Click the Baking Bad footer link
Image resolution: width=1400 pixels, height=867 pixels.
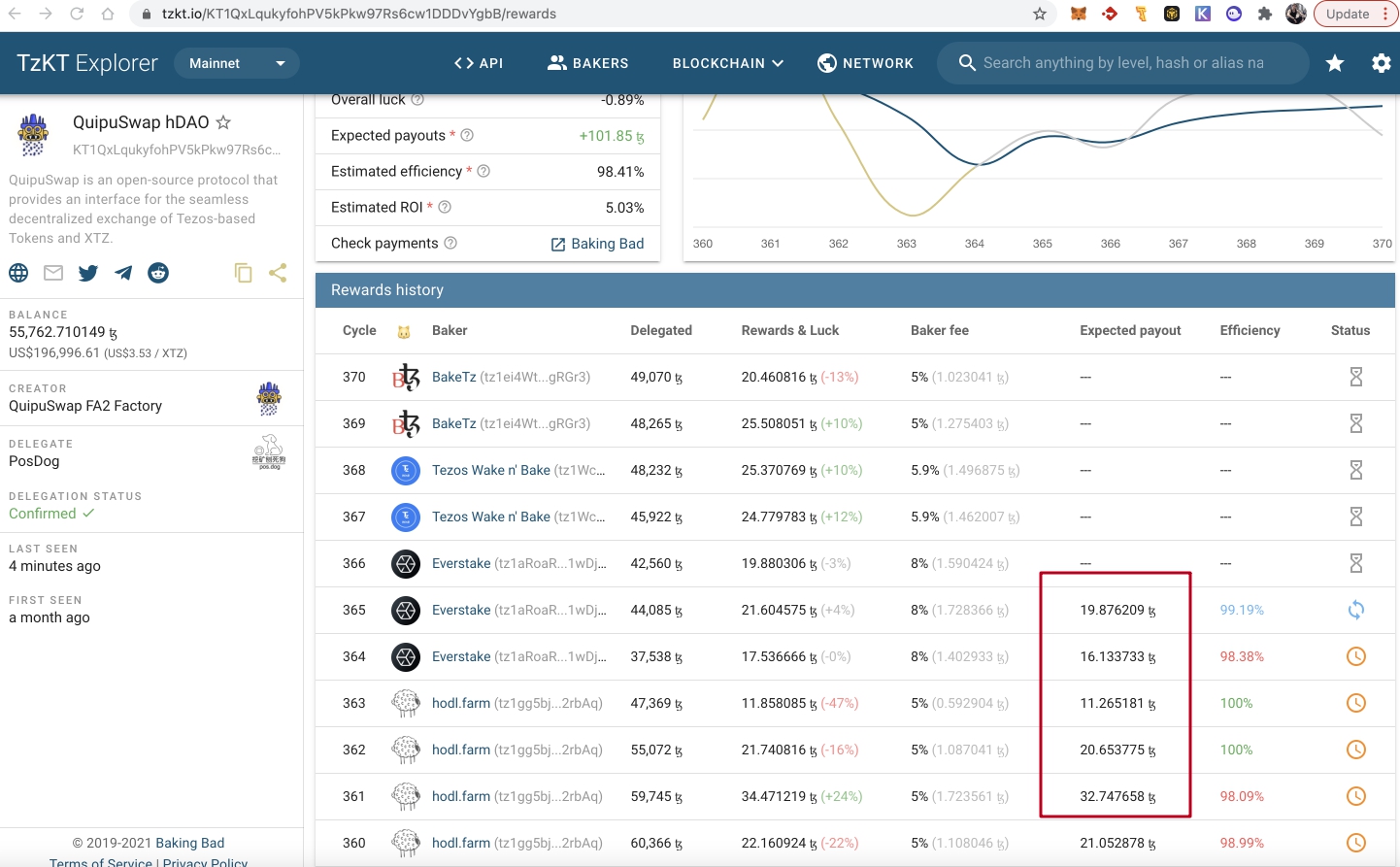tap(190, 843)
